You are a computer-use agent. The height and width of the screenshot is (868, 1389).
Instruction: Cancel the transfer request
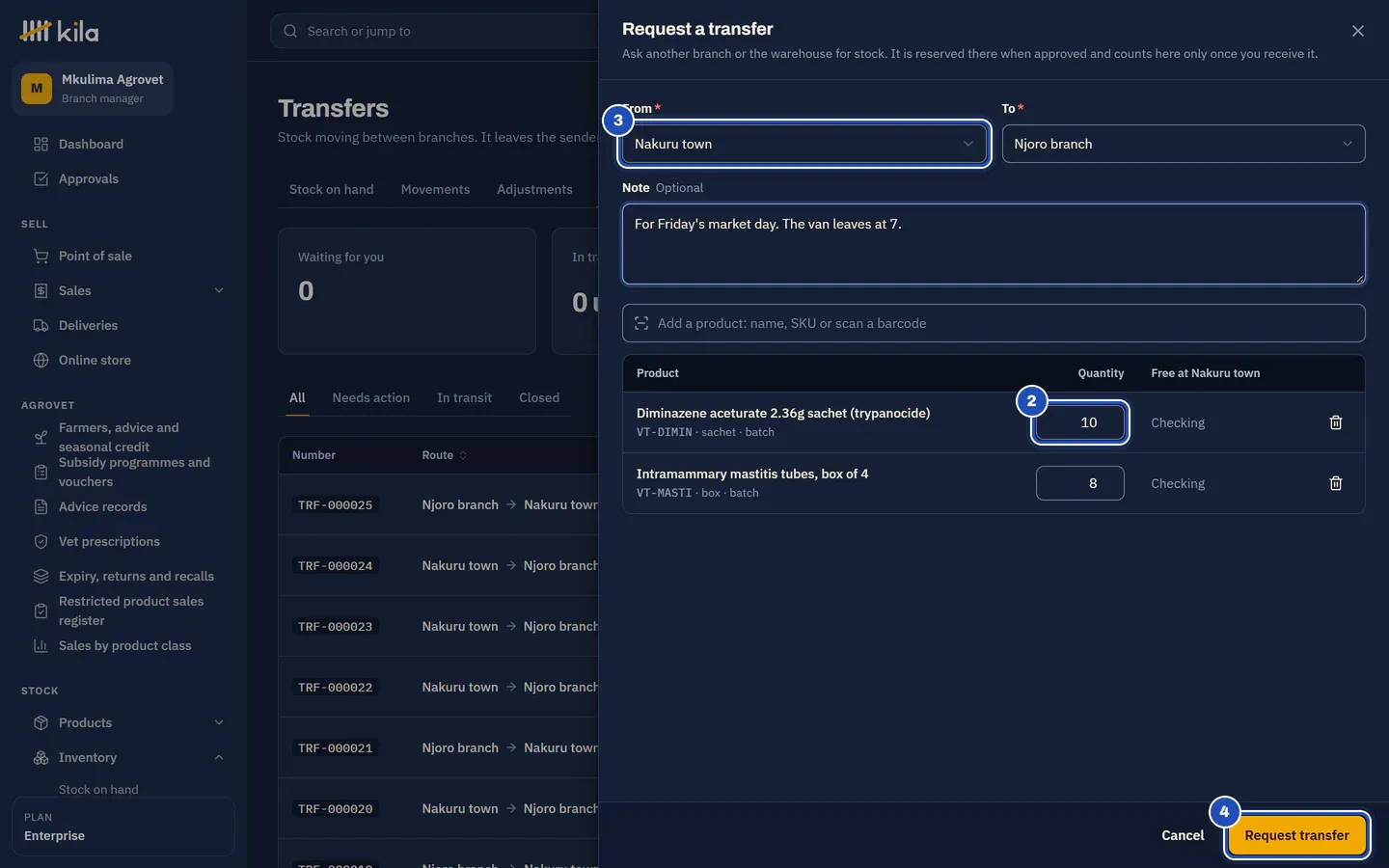1183,835
